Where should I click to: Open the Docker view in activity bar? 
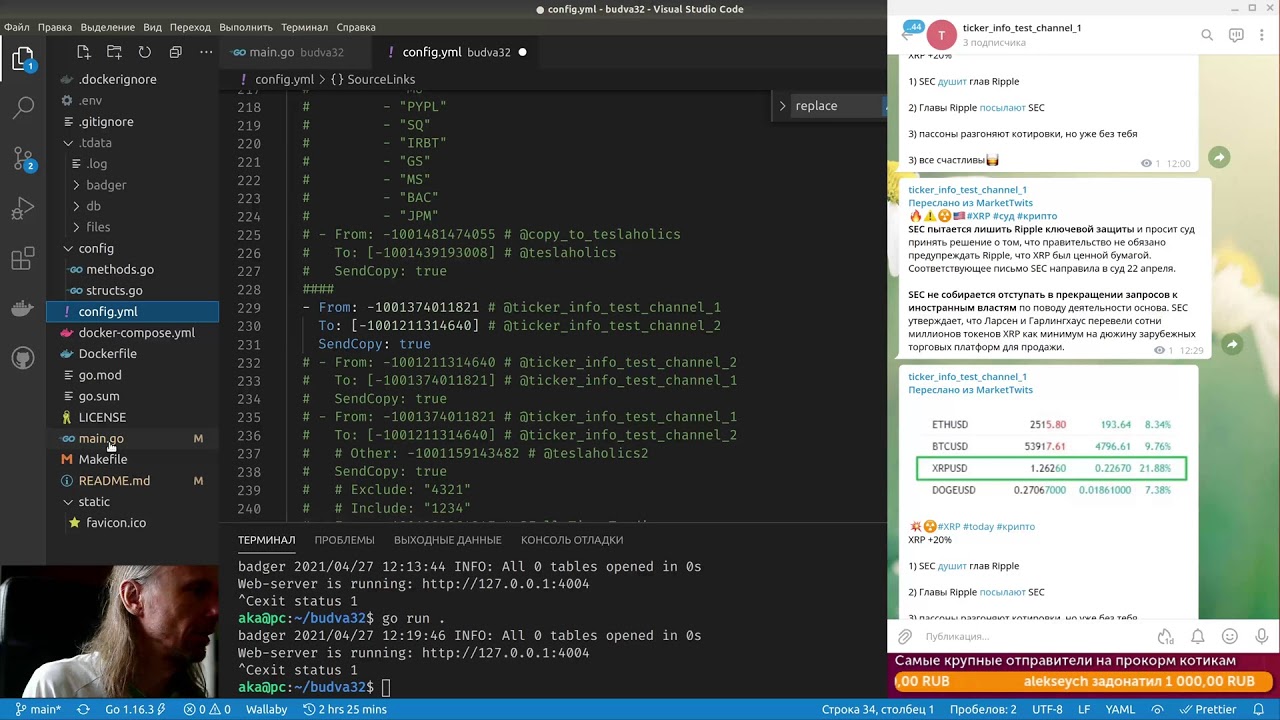coord(22,308)
